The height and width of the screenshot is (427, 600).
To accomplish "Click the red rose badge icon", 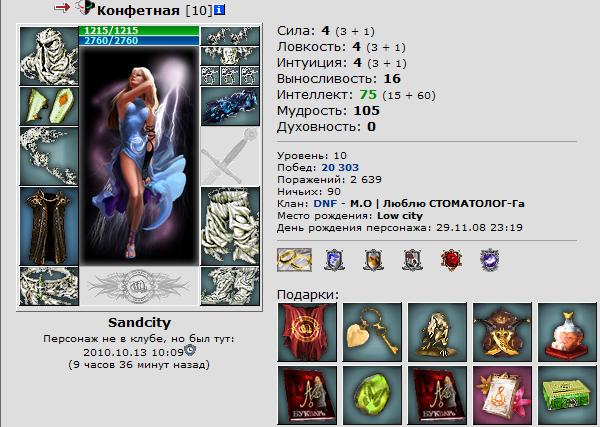I will coord(452,260).
